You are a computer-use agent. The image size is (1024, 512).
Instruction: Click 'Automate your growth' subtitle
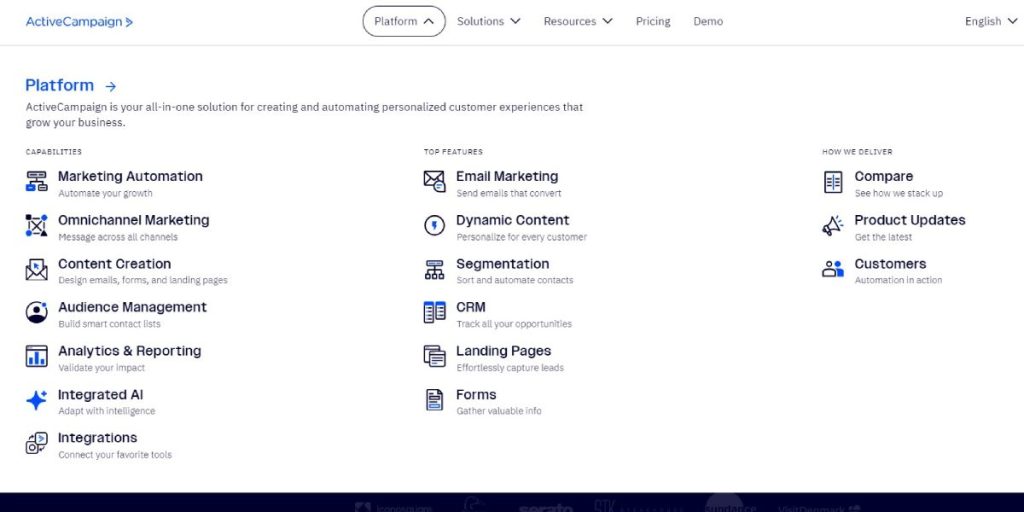pos(105,193)
